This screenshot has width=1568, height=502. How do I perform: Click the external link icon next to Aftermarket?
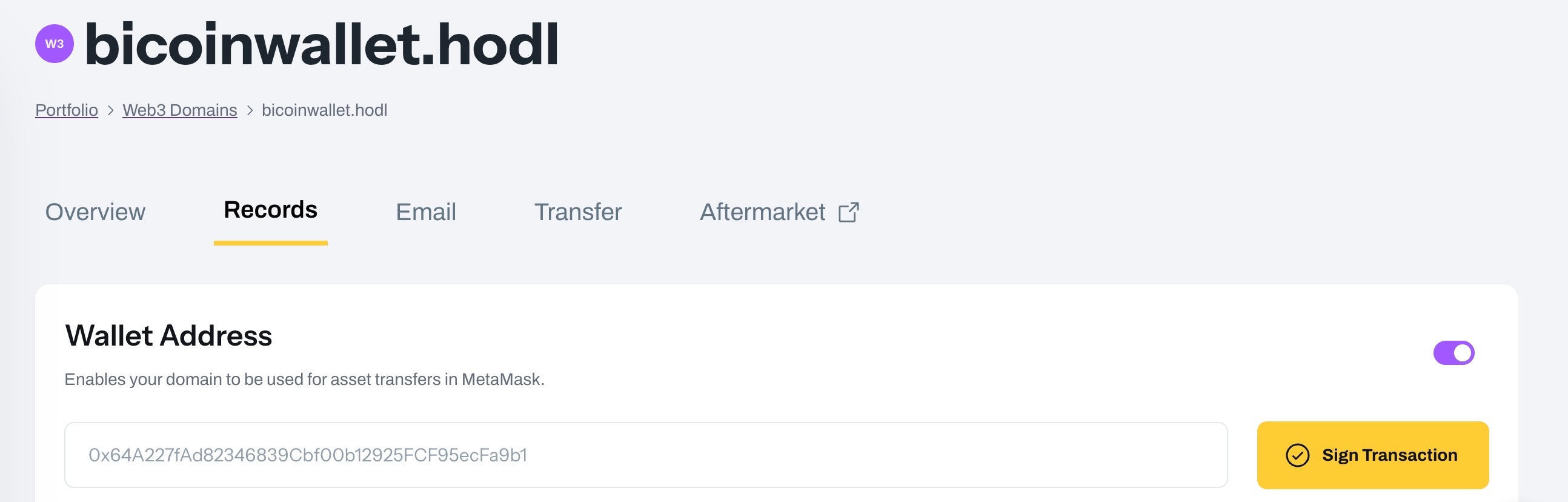coord(850,212)
